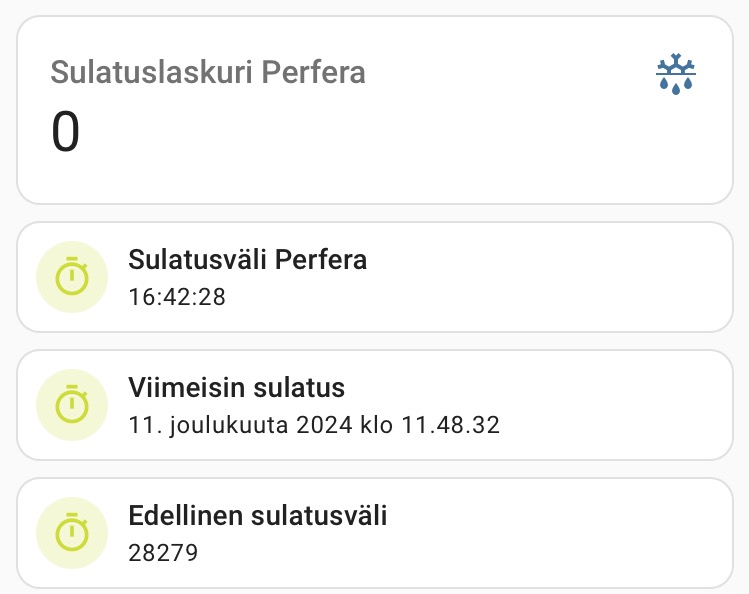
Task: Open the Sulatuslaskuri Perfera title
Action: 208,72
